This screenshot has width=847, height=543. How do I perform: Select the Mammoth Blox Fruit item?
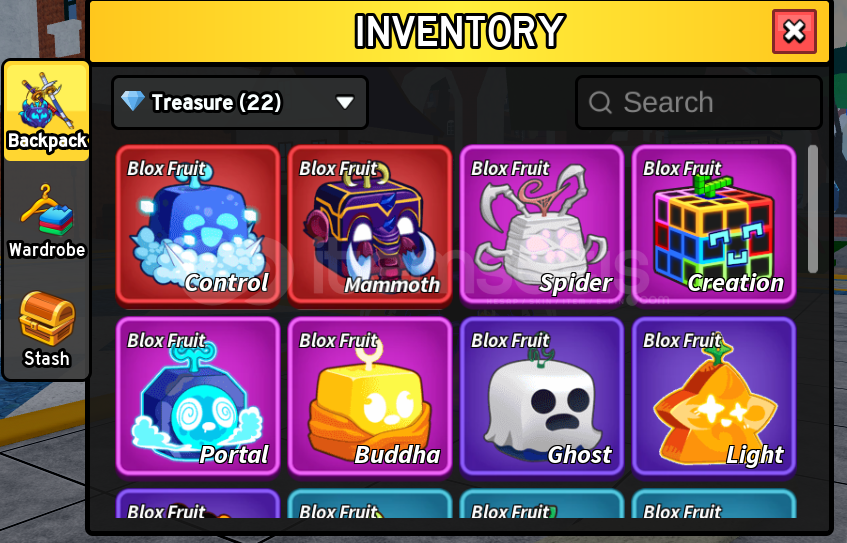click(369, 225)
